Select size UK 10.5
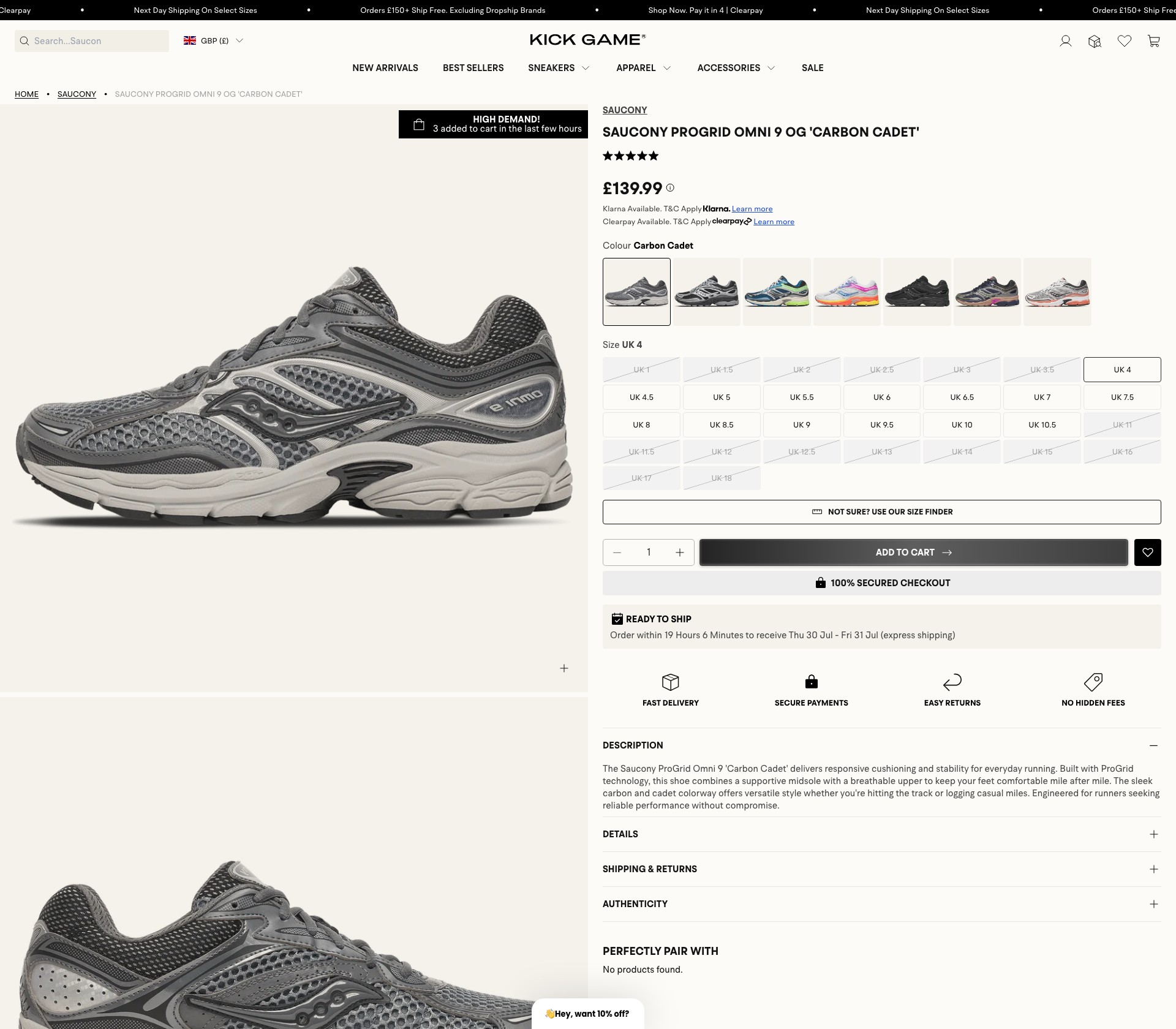The width and height of the screenshot is (1176, 1029). click(x=1042, y=424)
